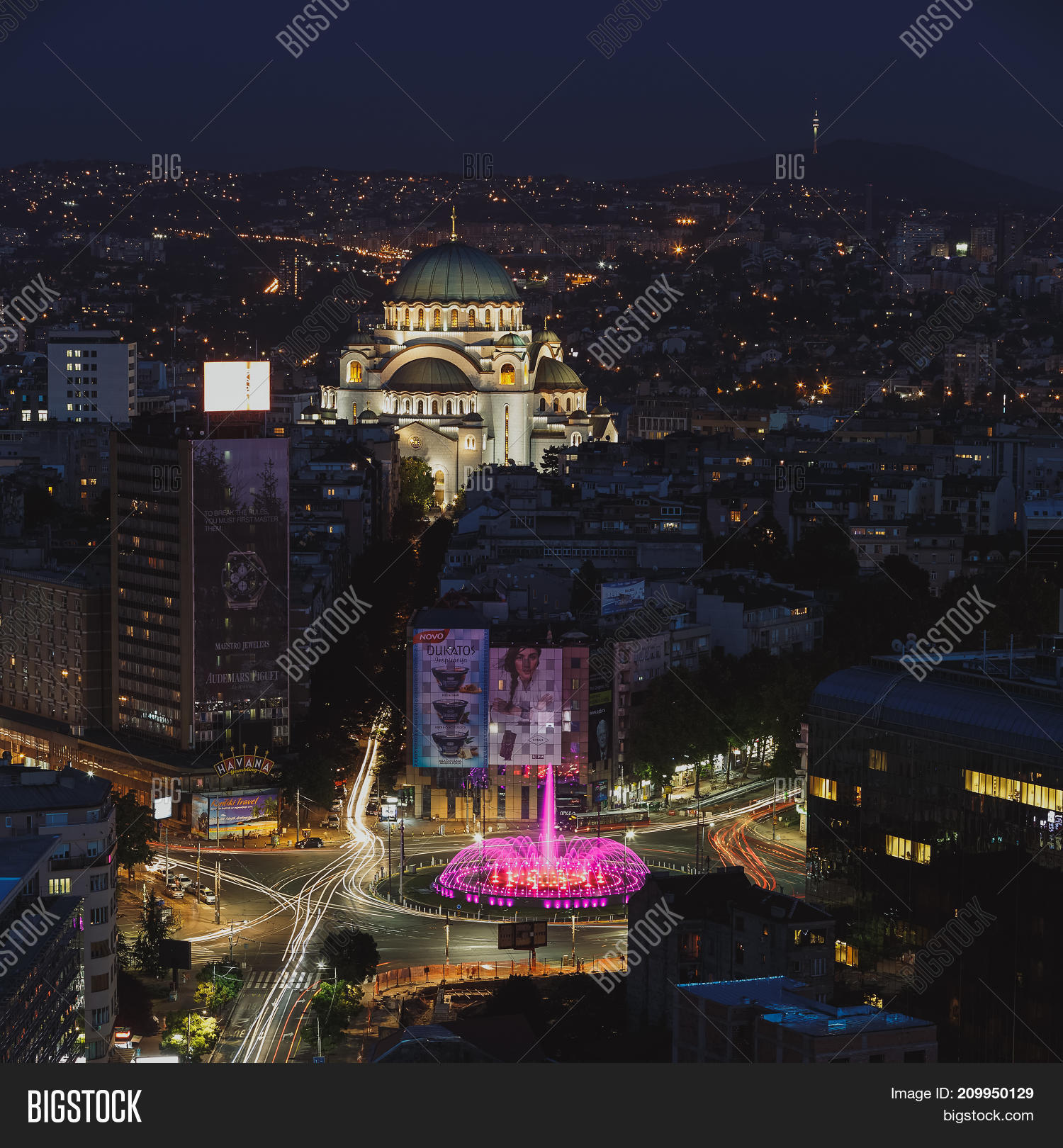Click the pink illuminated fountain

pos(543,869)
